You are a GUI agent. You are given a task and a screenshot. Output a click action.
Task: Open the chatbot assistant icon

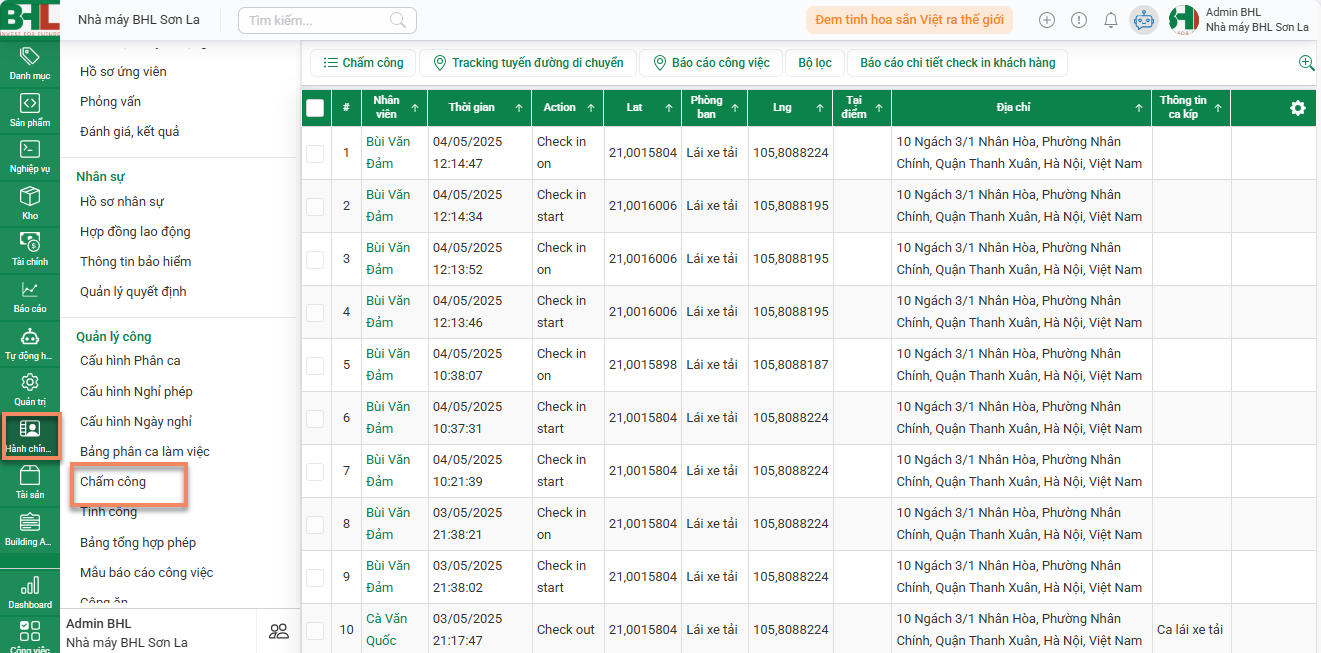click(1144, 20)
